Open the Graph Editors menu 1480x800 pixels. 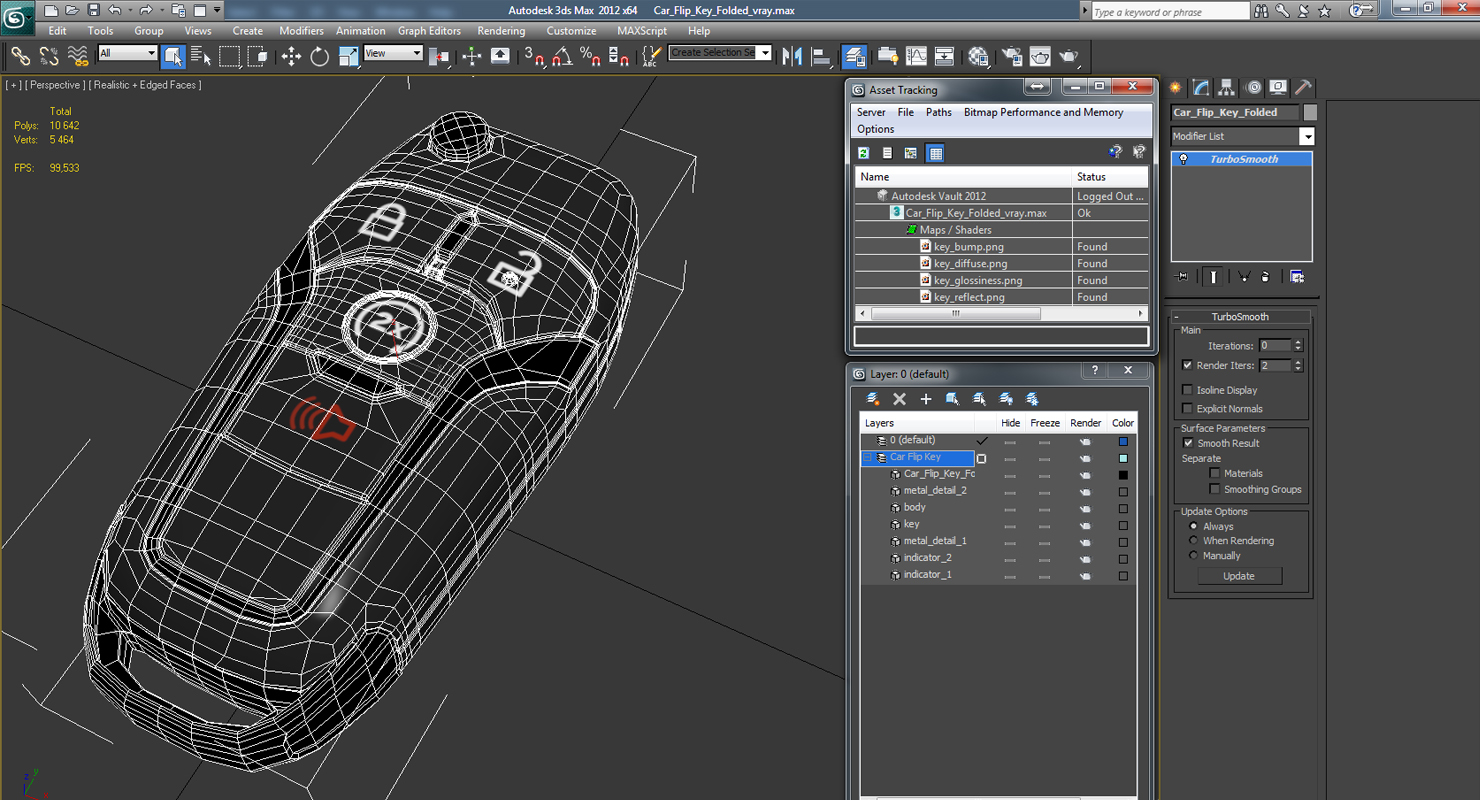pyautogui.click(x=429, y=31)
